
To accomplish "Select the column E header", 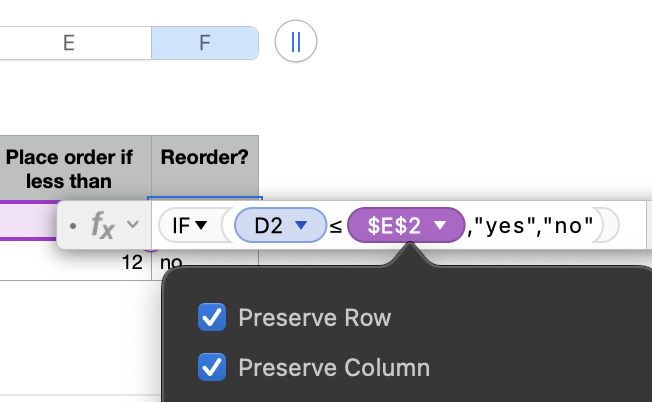I will click(68, 43).
